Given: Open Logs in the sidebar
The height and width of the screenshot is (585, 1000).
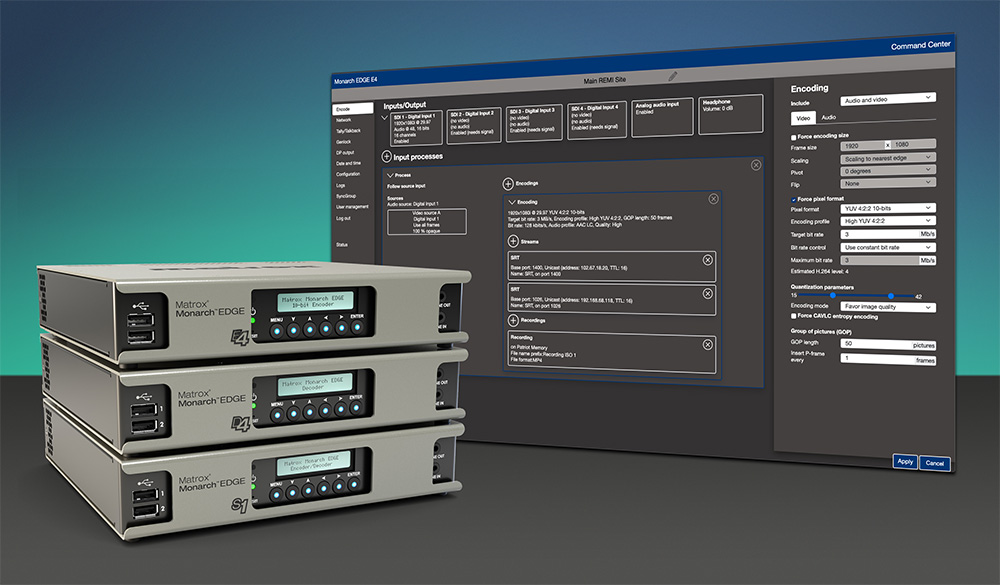Looking at the screenshot, I should [x=341, y=185].
